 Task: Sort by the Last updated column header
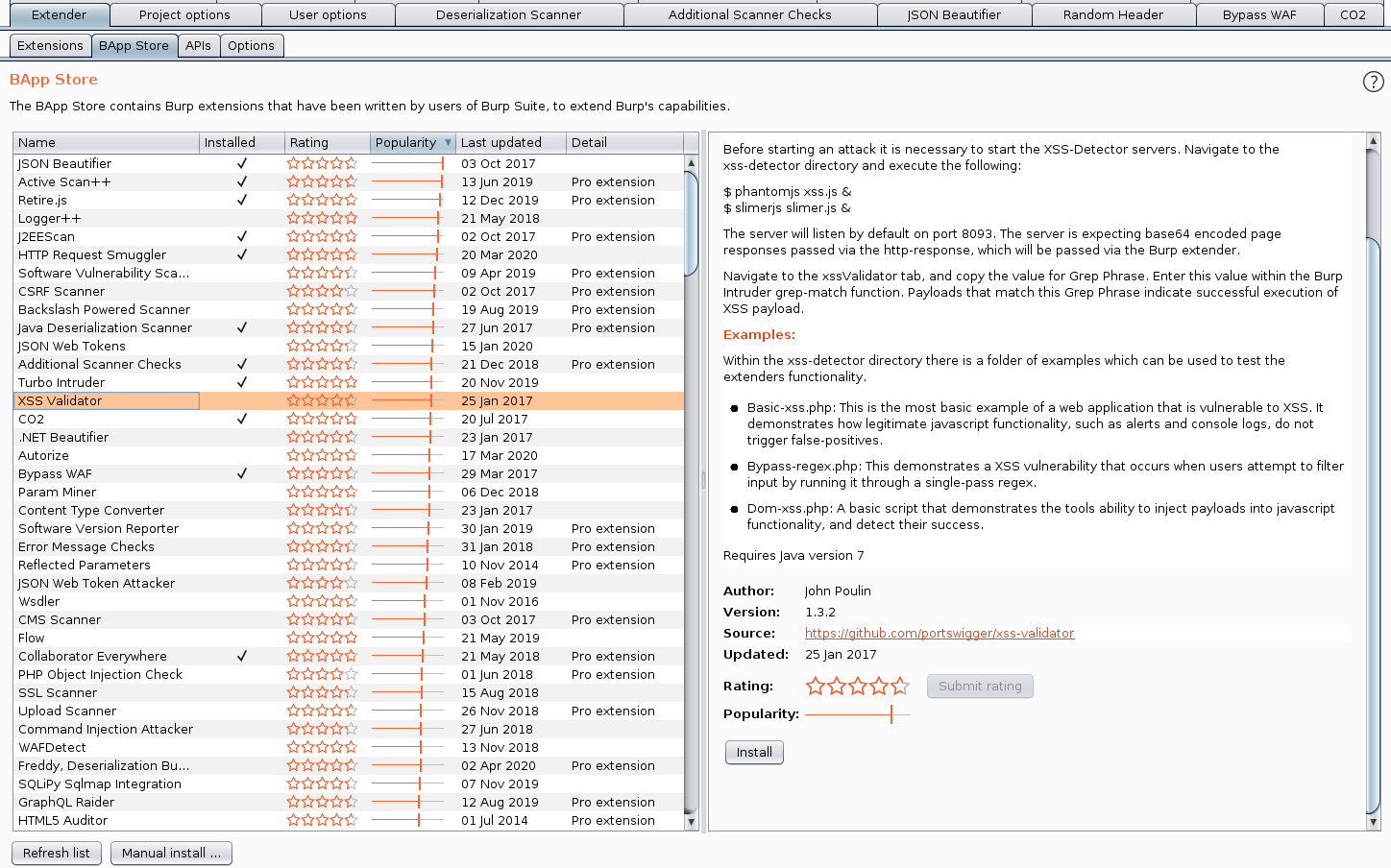click(x=511, y=142)
